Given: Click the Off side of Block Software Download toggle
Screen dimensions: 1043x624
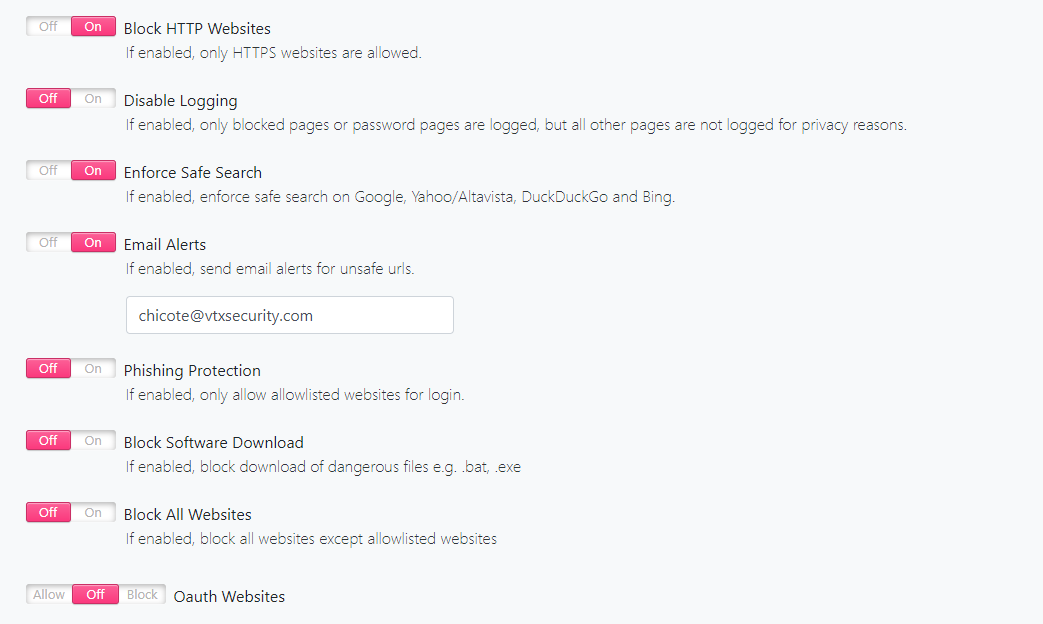Looking at the screenshot, I should 47,440.
